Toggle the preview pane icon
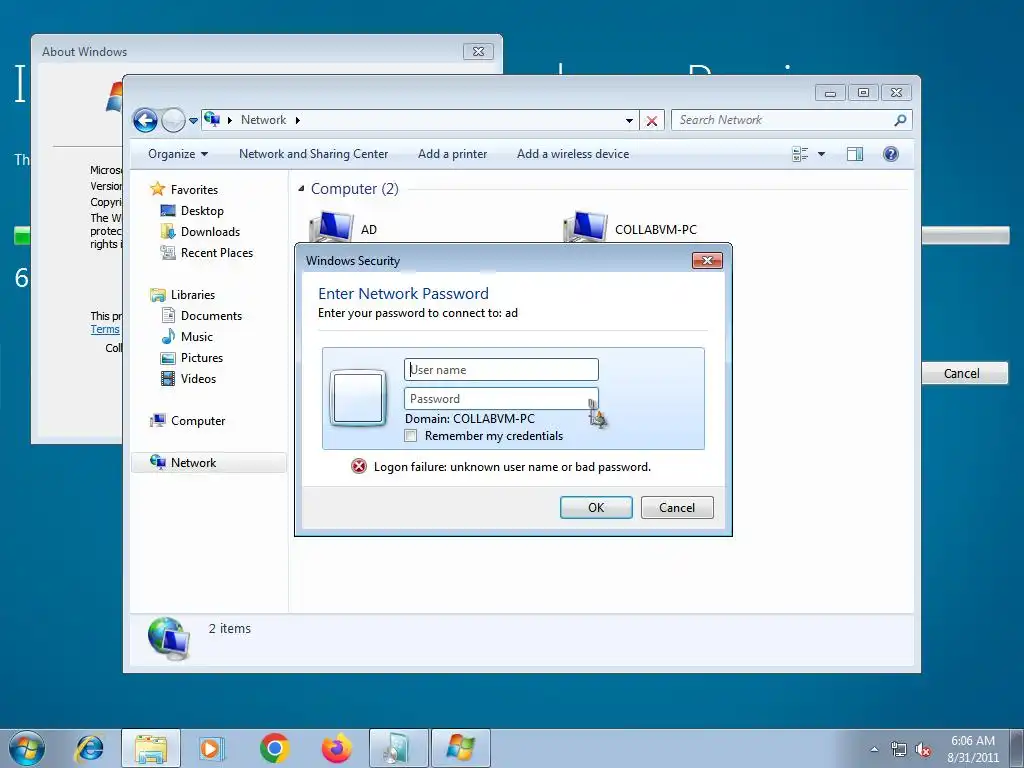1024x768 pixels. [855, 154]
